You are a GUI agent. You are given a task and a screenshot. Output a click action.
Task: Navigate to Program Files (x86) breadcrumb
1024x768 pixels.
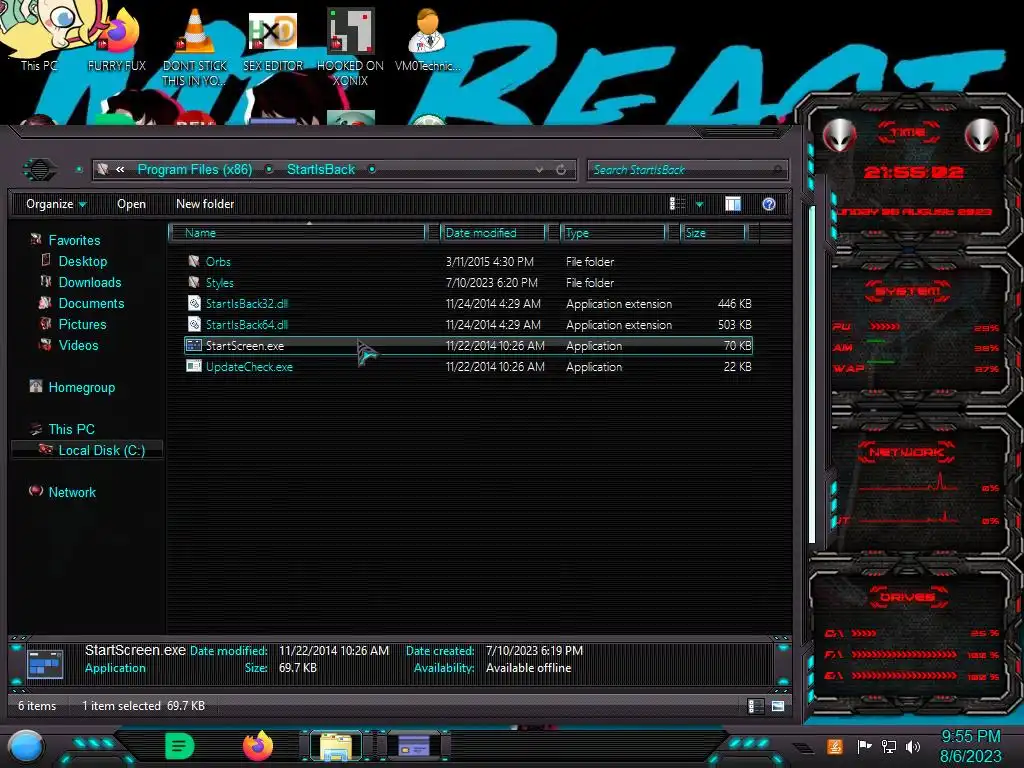pos(195,169)
